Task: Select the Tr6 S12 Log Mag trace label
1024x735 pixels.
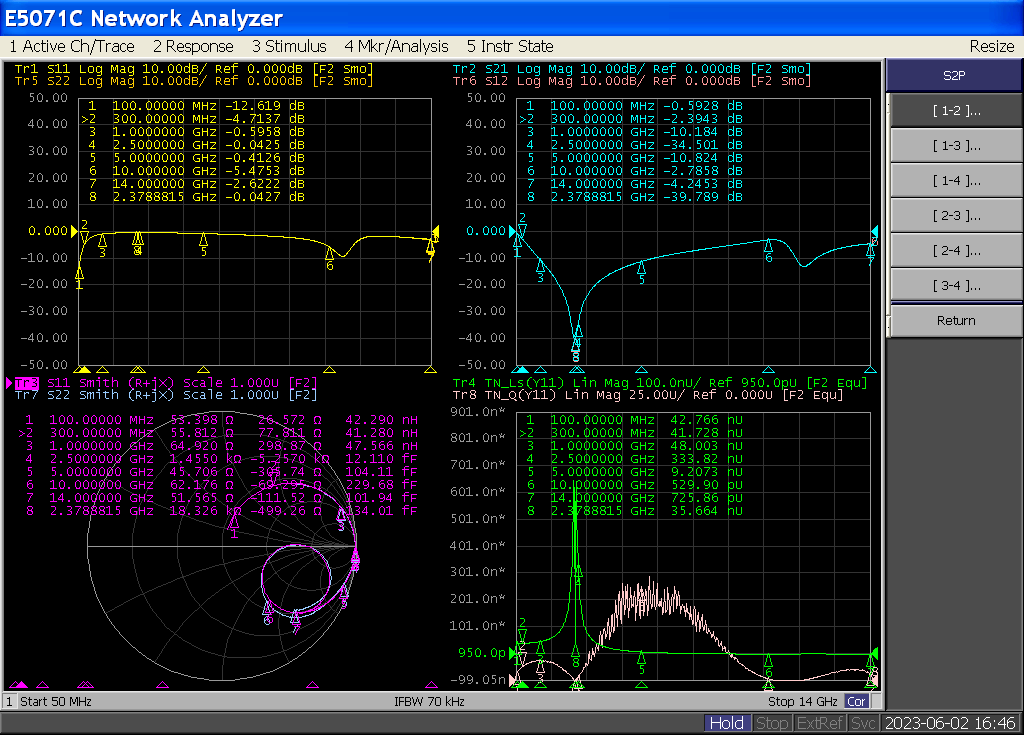Action: pyautogui.click(x=632, y=81)
